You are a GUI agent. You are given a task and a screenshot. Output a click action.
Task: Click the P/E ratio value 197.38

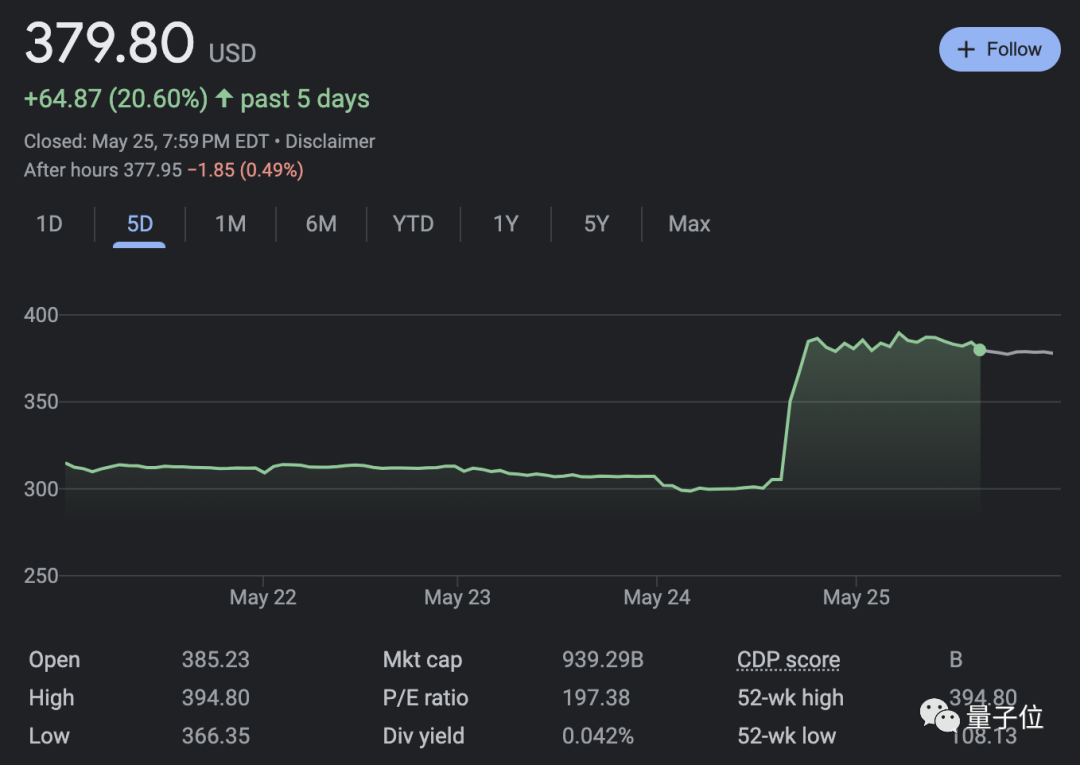[x=596, y=698]
